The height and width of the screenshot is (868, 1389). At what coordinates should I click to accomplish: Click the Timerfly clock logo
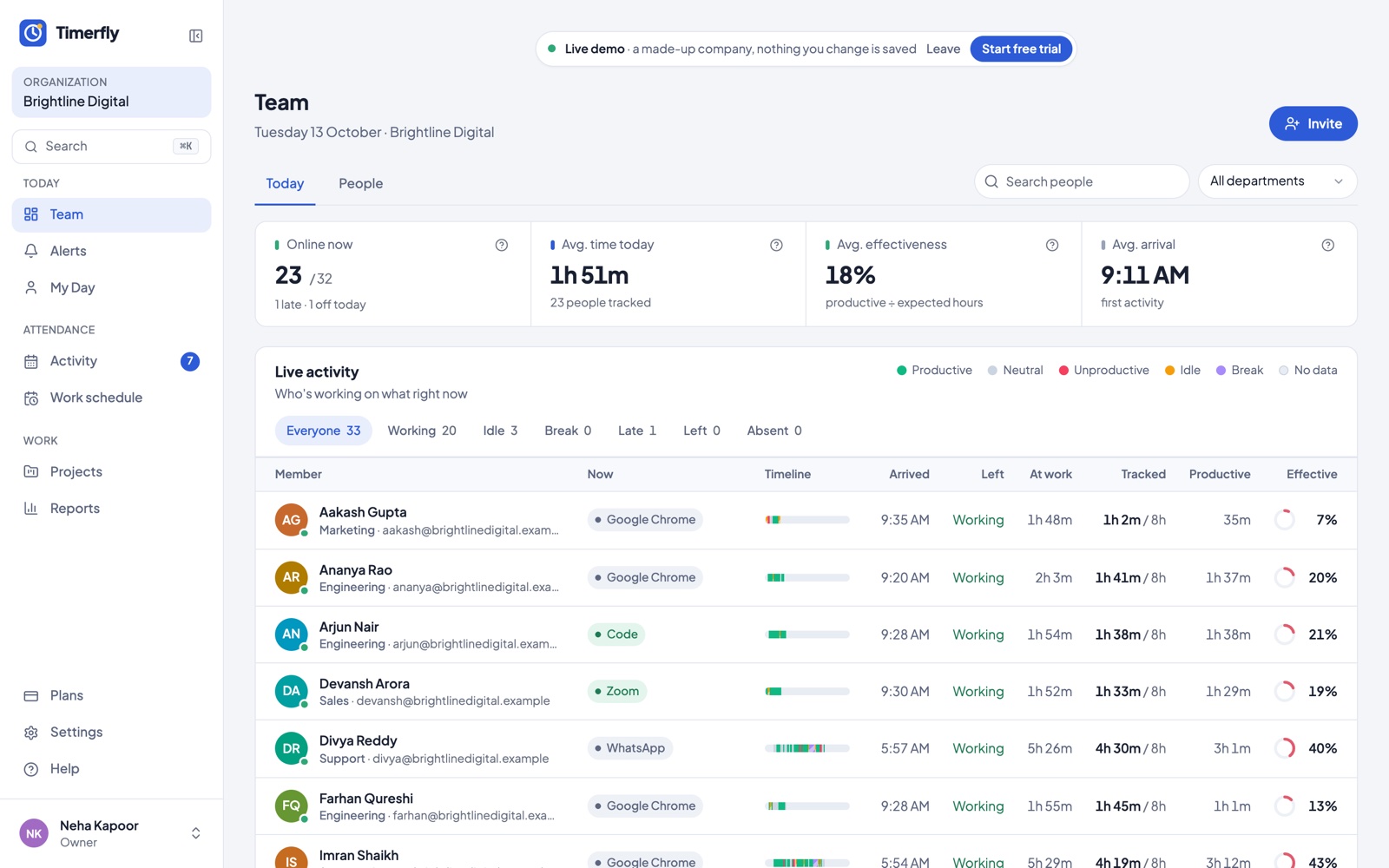coord(33,33)
